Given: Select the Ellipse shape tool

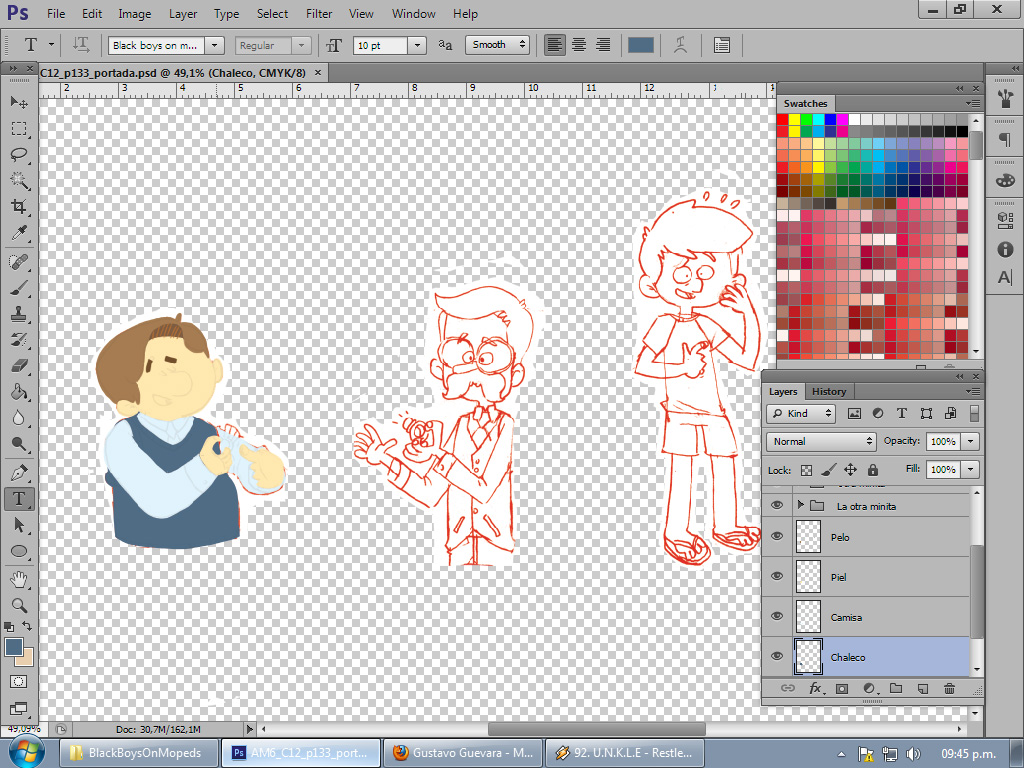Looking at the screenshot, I should [x=19, y=552].
